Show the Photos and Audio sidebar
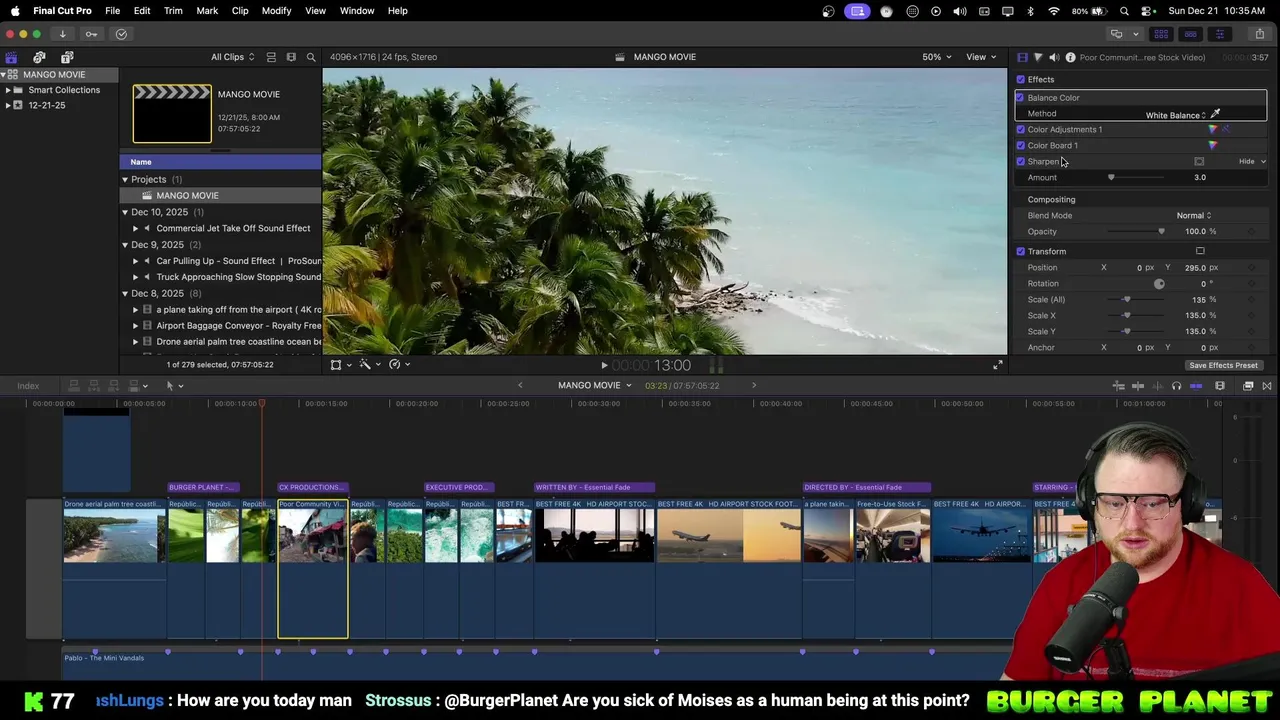 click(39, 57)
